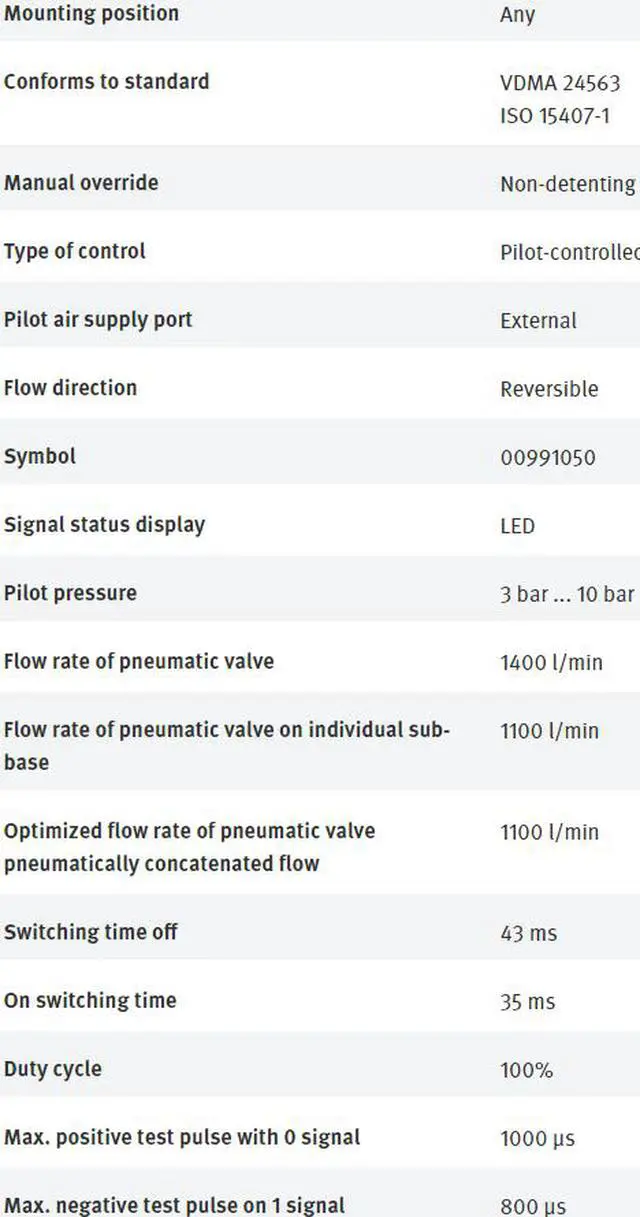Click the "100%" duty cycle value
This screenshot has width=640, height=1217.
tap(526, 1070)
